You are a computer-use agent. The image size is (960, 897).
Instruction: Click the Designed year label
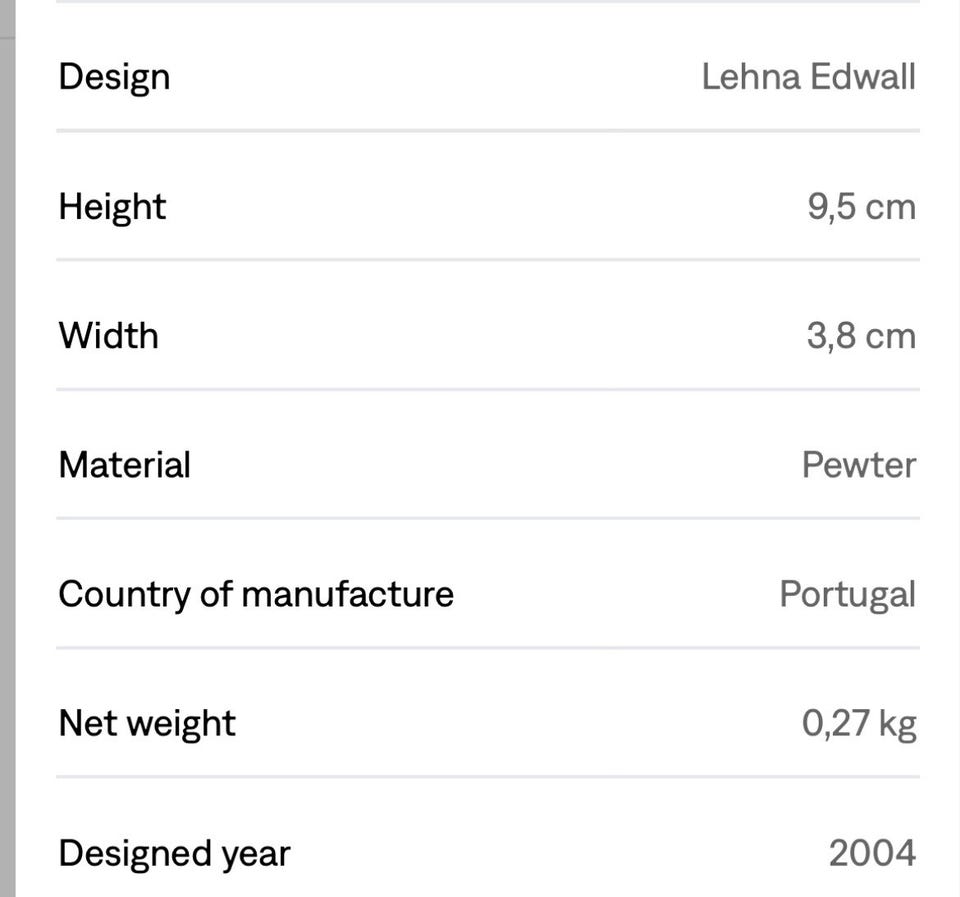(x=174, y=854)
